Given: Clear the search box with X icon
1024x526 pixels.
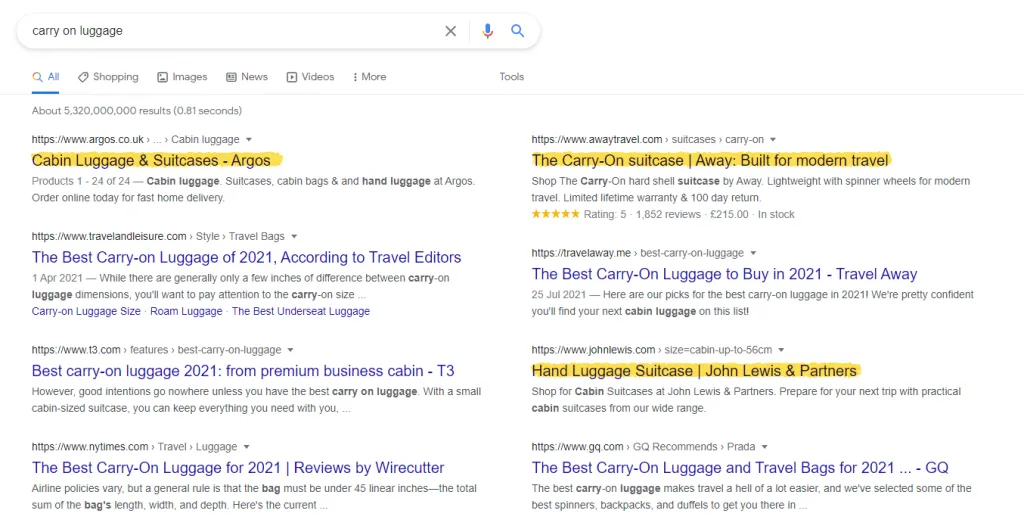Looking at the screenshot, I should pos(451,31).
